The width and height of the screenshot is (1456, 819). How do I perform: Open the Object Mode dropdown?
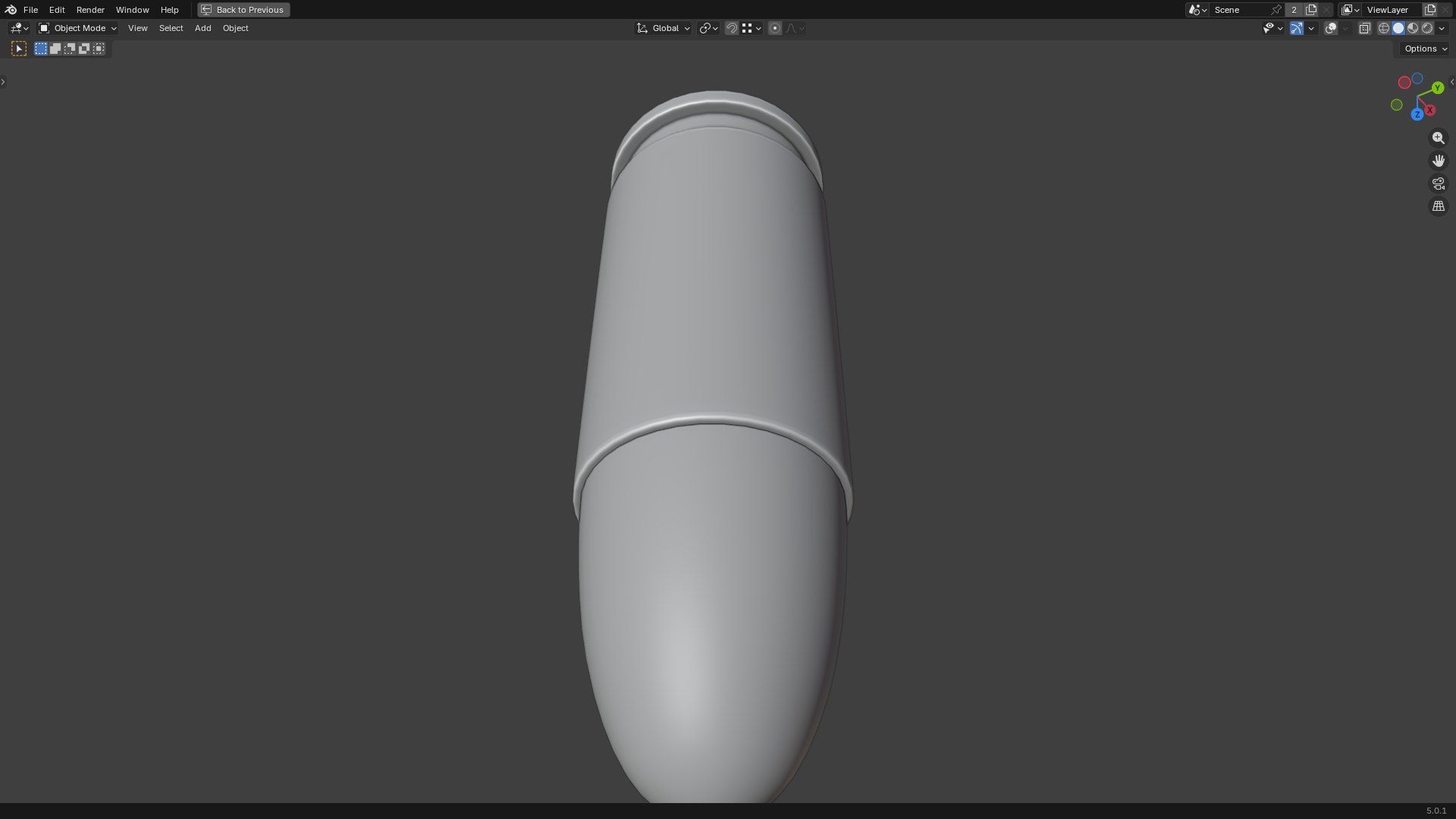(x=78, y=28)
